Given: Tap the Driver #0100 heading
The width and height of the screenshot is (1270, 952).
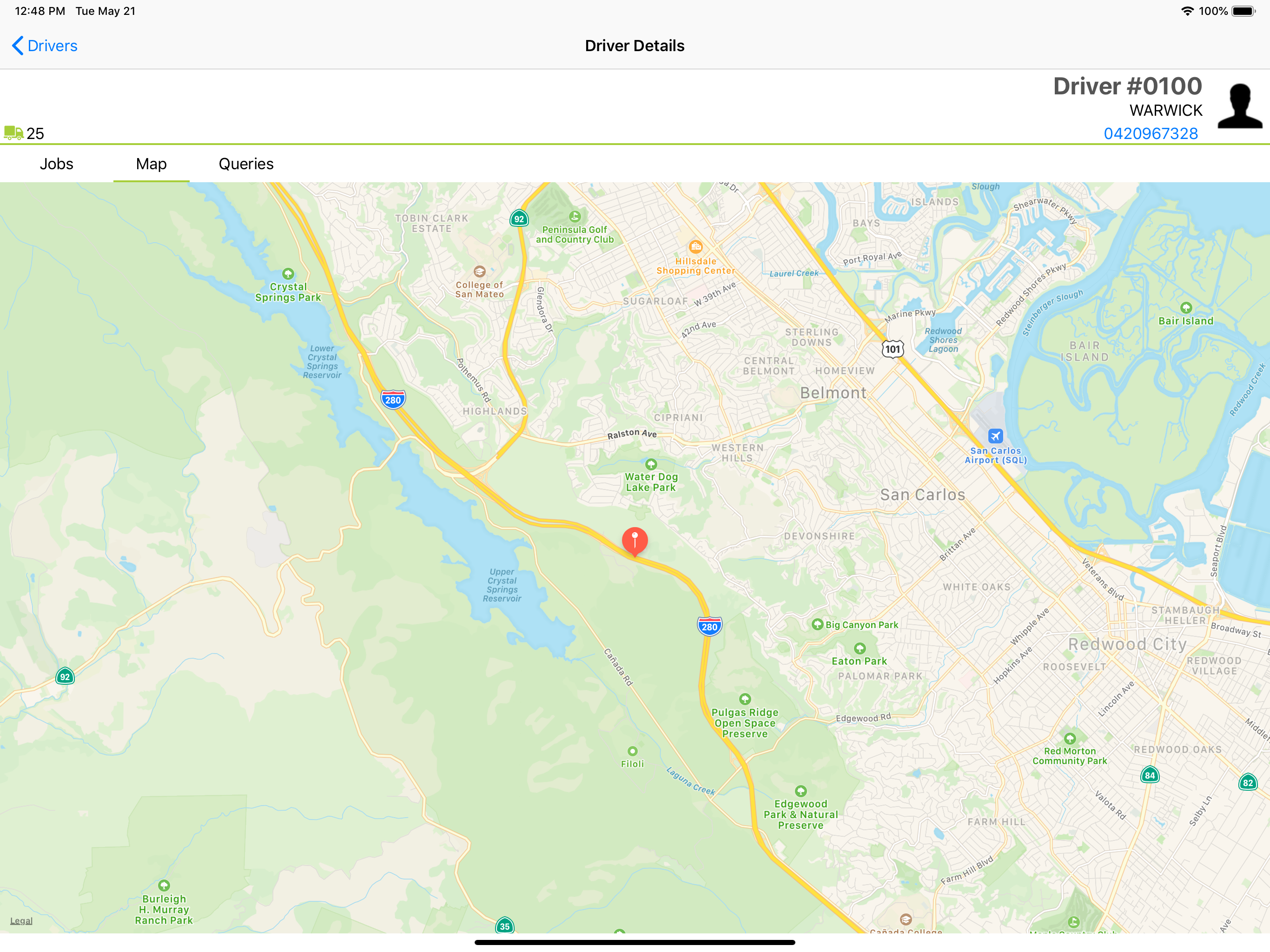Looking at the screenshot, I should pyautogui.click(x=1127, y=87).
